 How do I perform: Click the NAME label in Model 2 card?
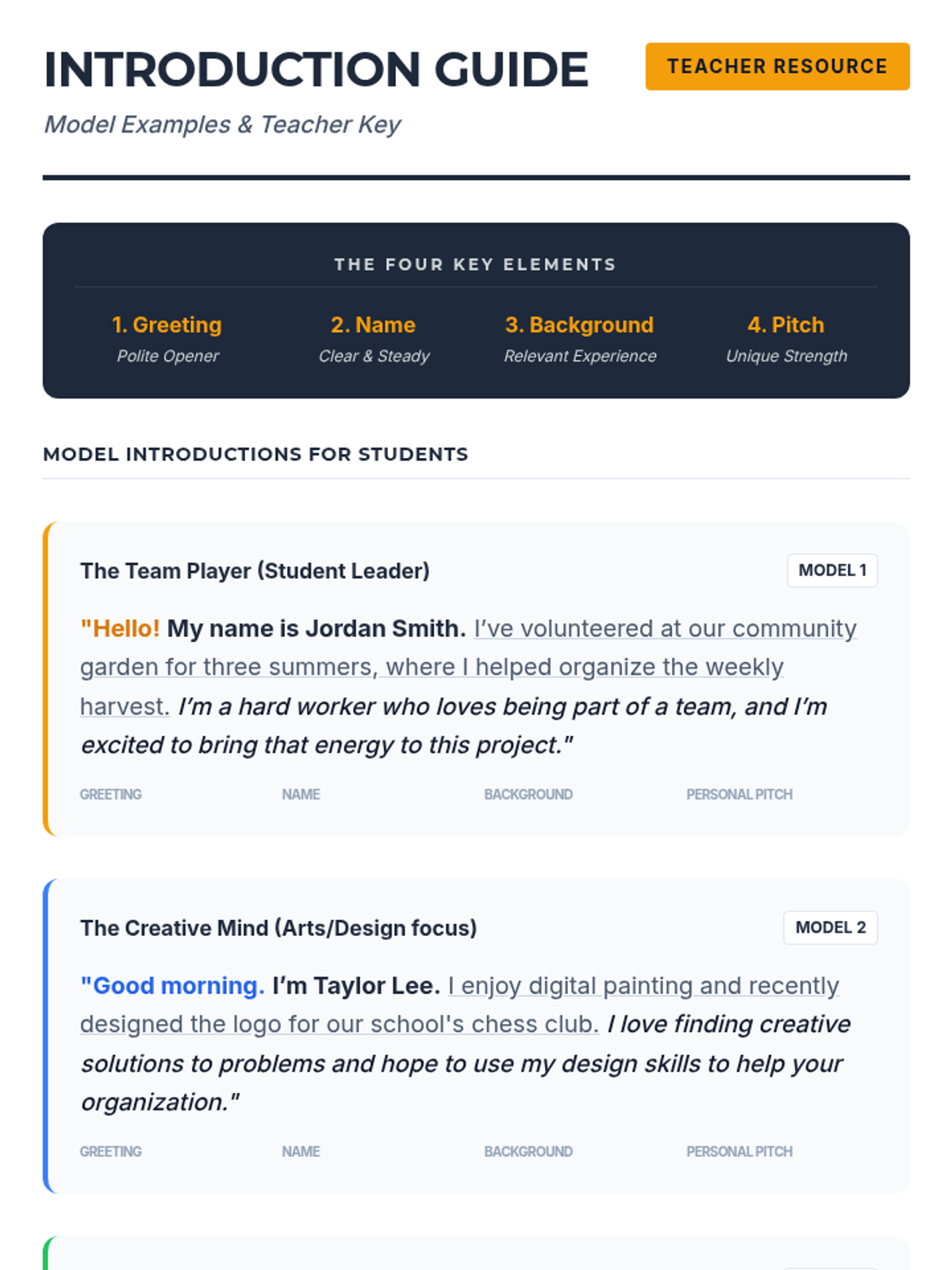pyautogui.click(x=301, y=1152)
